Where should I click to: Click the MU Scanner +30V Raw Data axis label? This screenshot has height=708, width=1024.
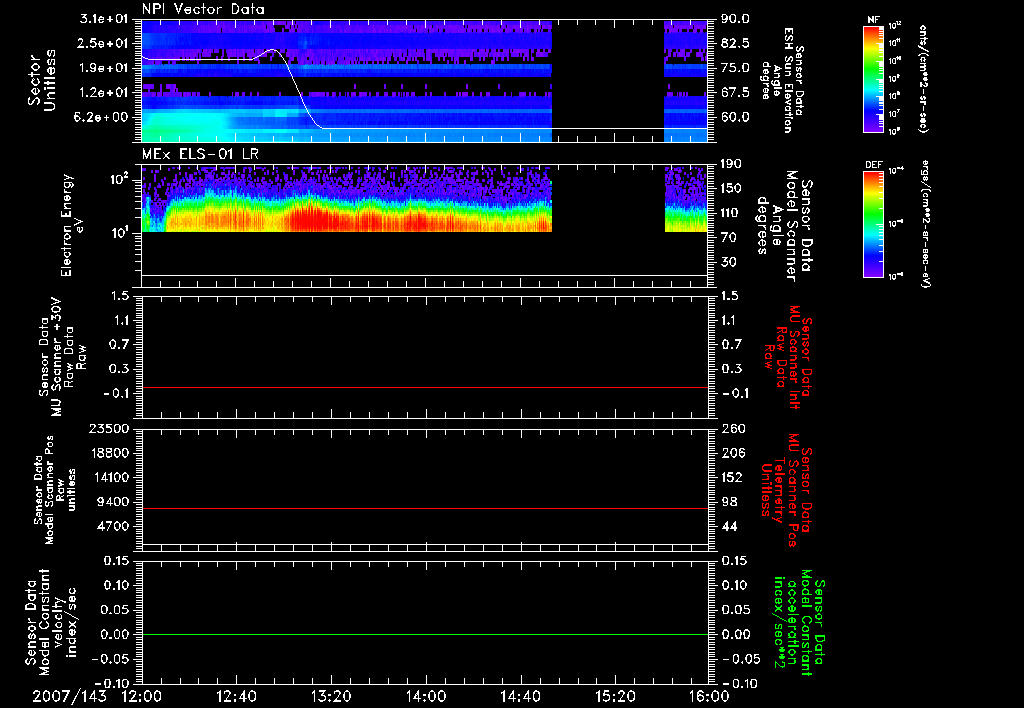point(61,357)
